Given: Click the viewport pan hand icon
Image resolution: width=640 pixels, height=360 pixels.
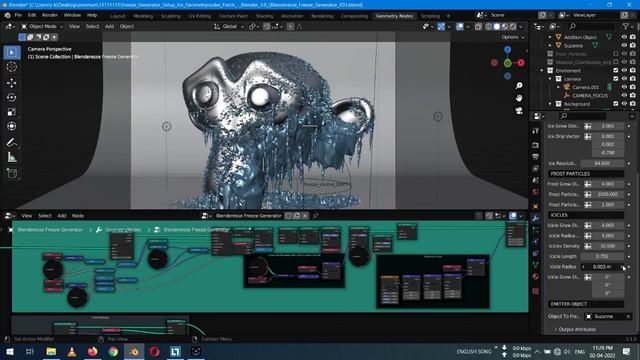Looking at the screenshot, I should coord(519,98).
